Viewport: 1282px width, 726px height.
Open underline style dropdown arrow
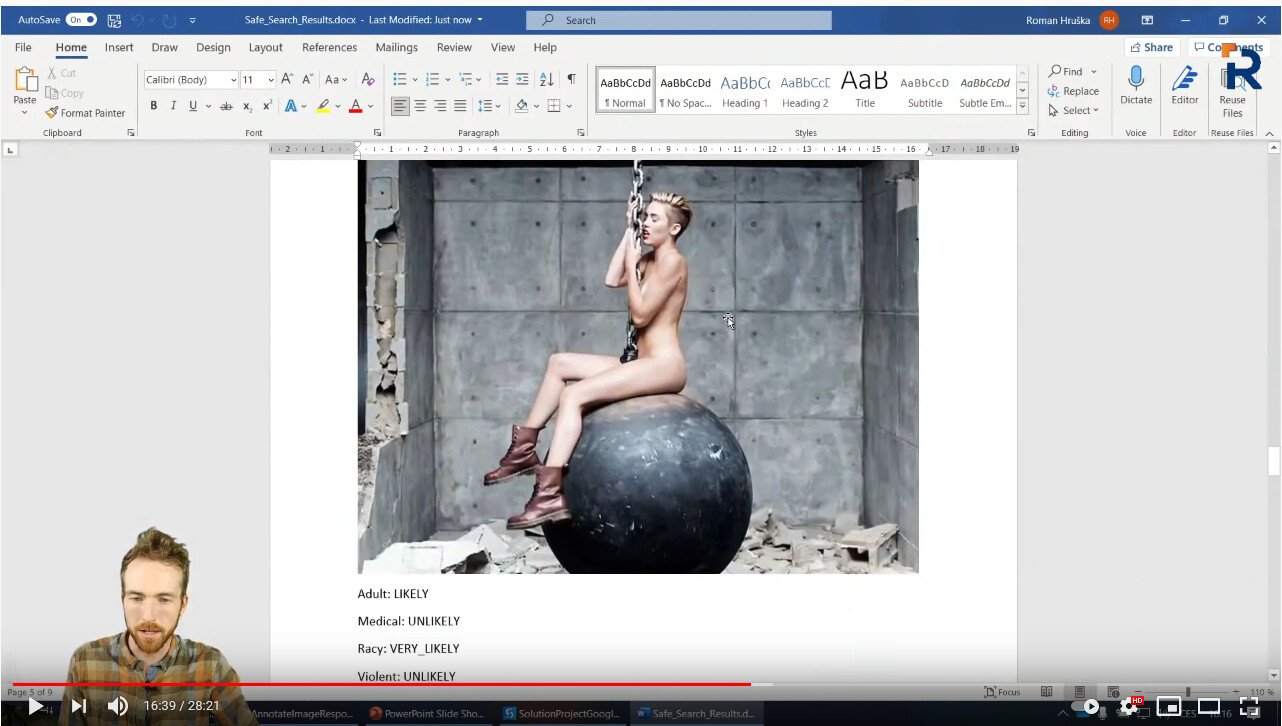(208, 106)
